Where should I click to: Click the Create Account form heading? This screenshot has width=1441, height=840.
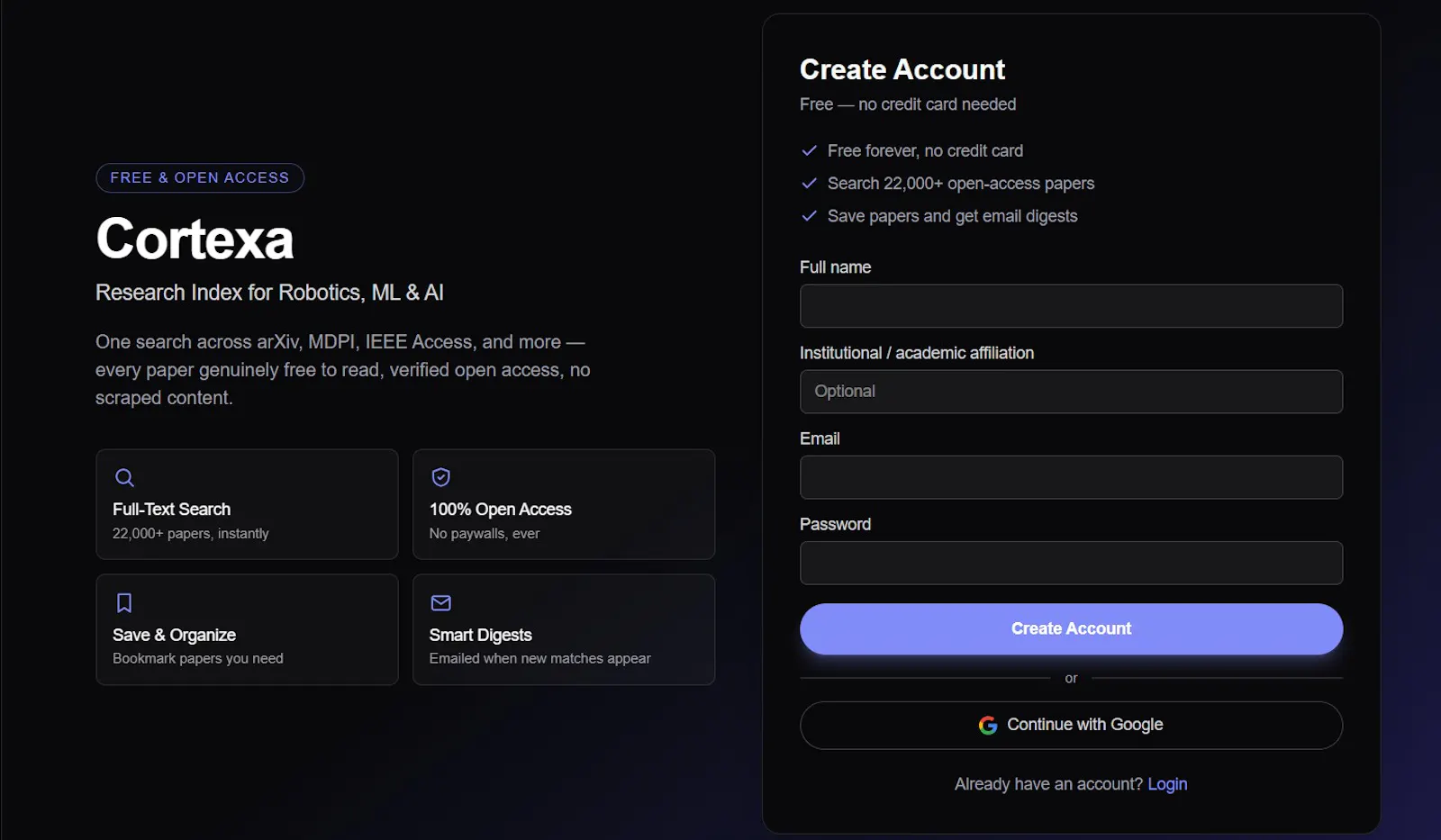coord(902,69)
